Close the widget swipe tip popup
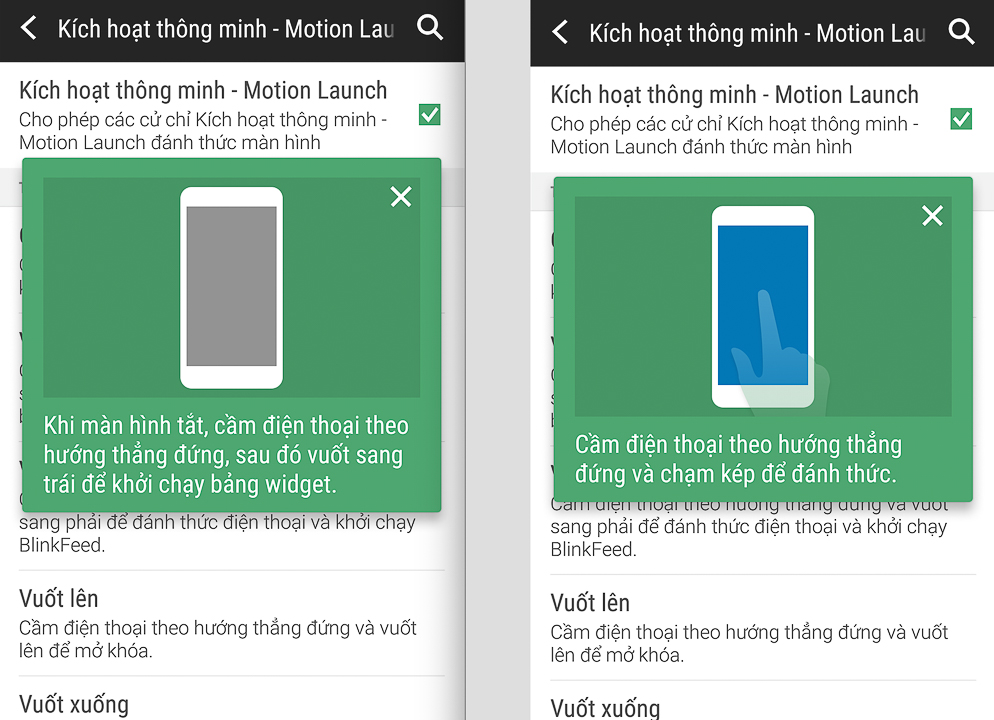The image size is (994, 720). (401, 196)
